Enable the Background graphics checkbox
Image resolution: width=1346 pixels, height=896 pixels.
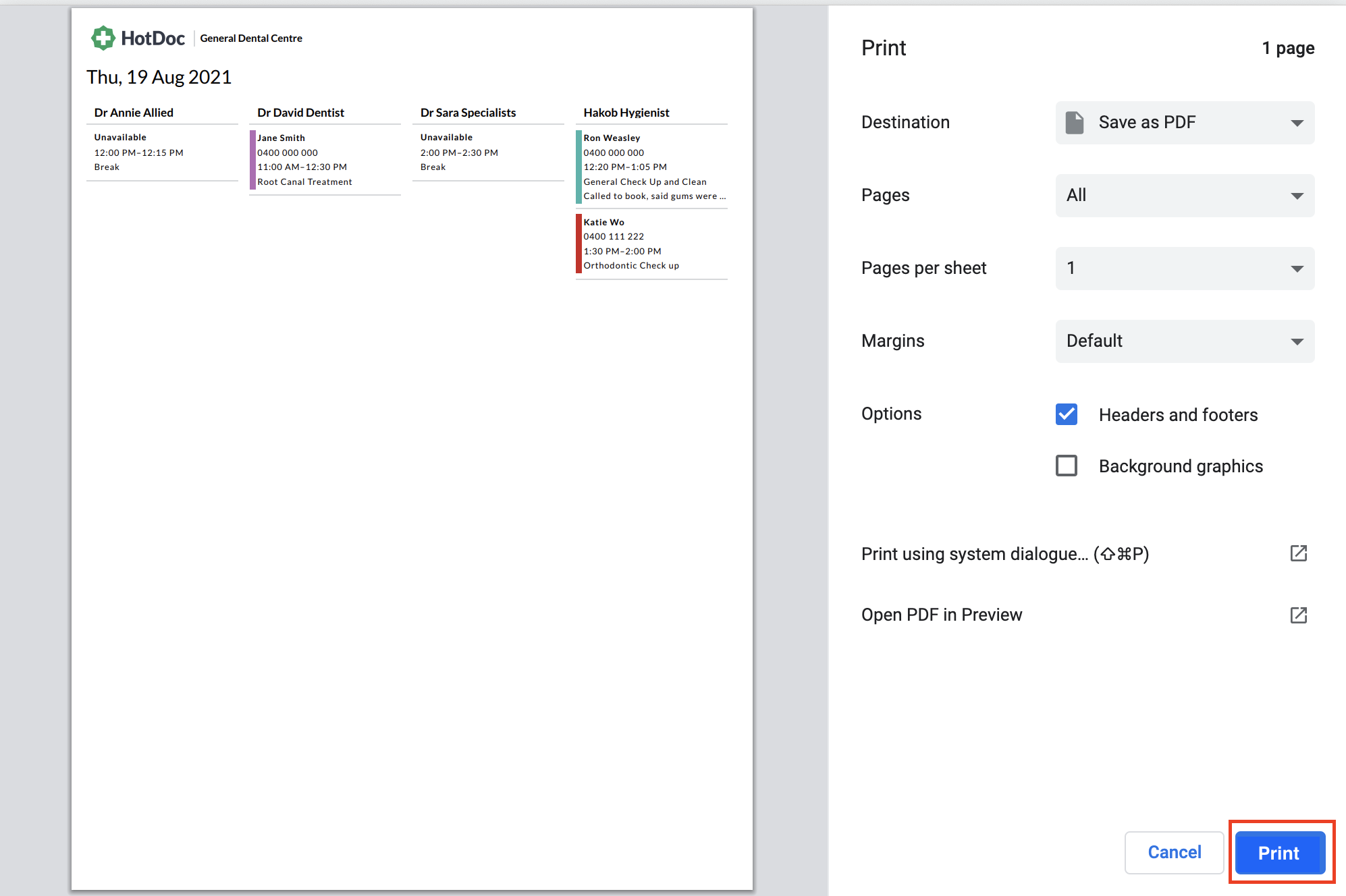[1067, 466]
